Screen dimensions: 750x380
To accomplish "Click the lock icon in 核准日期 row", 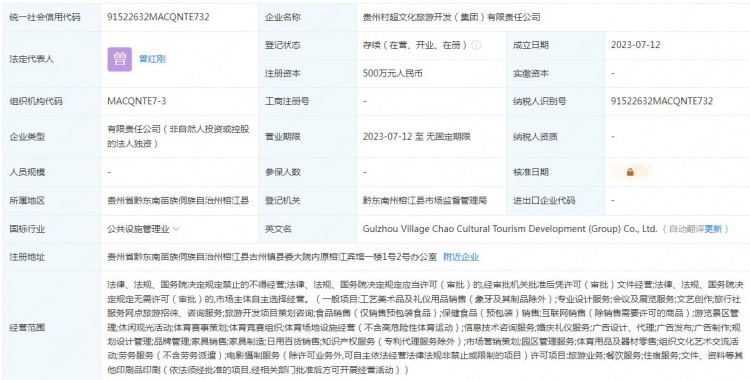I will [x=630, y=172].
